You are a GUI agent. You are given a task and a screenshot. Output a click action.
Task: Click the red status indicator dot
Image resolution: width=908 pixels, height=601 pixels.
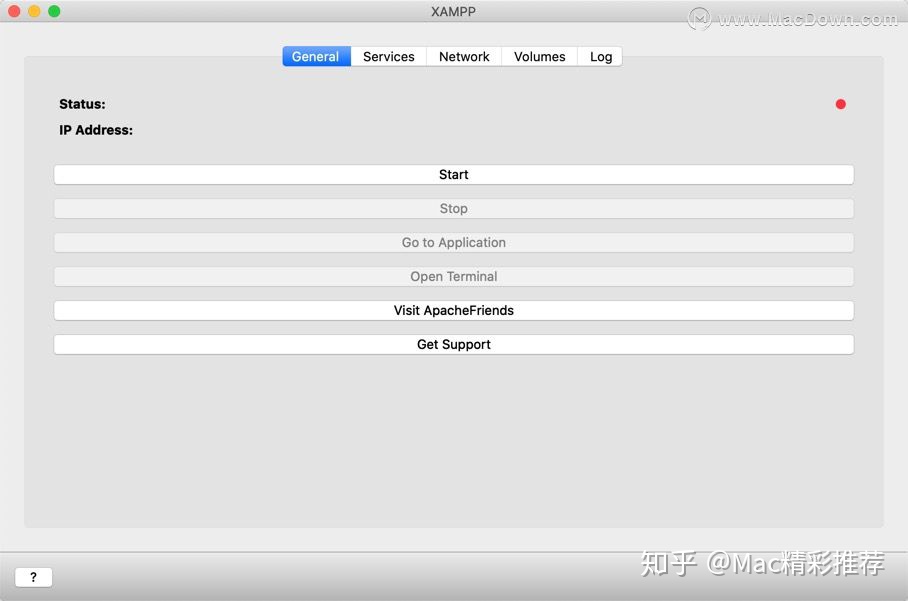[x=841, y=104]
